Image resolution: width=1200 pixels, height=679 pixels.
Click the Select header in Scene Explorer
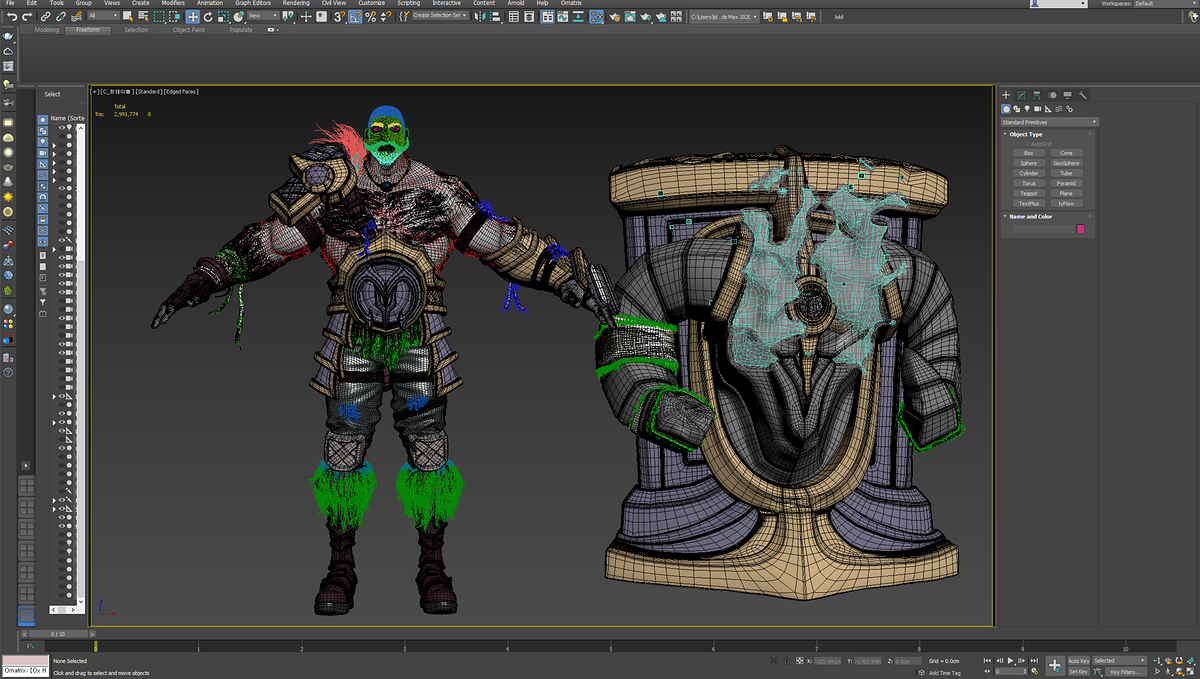[x=52, y=94]
